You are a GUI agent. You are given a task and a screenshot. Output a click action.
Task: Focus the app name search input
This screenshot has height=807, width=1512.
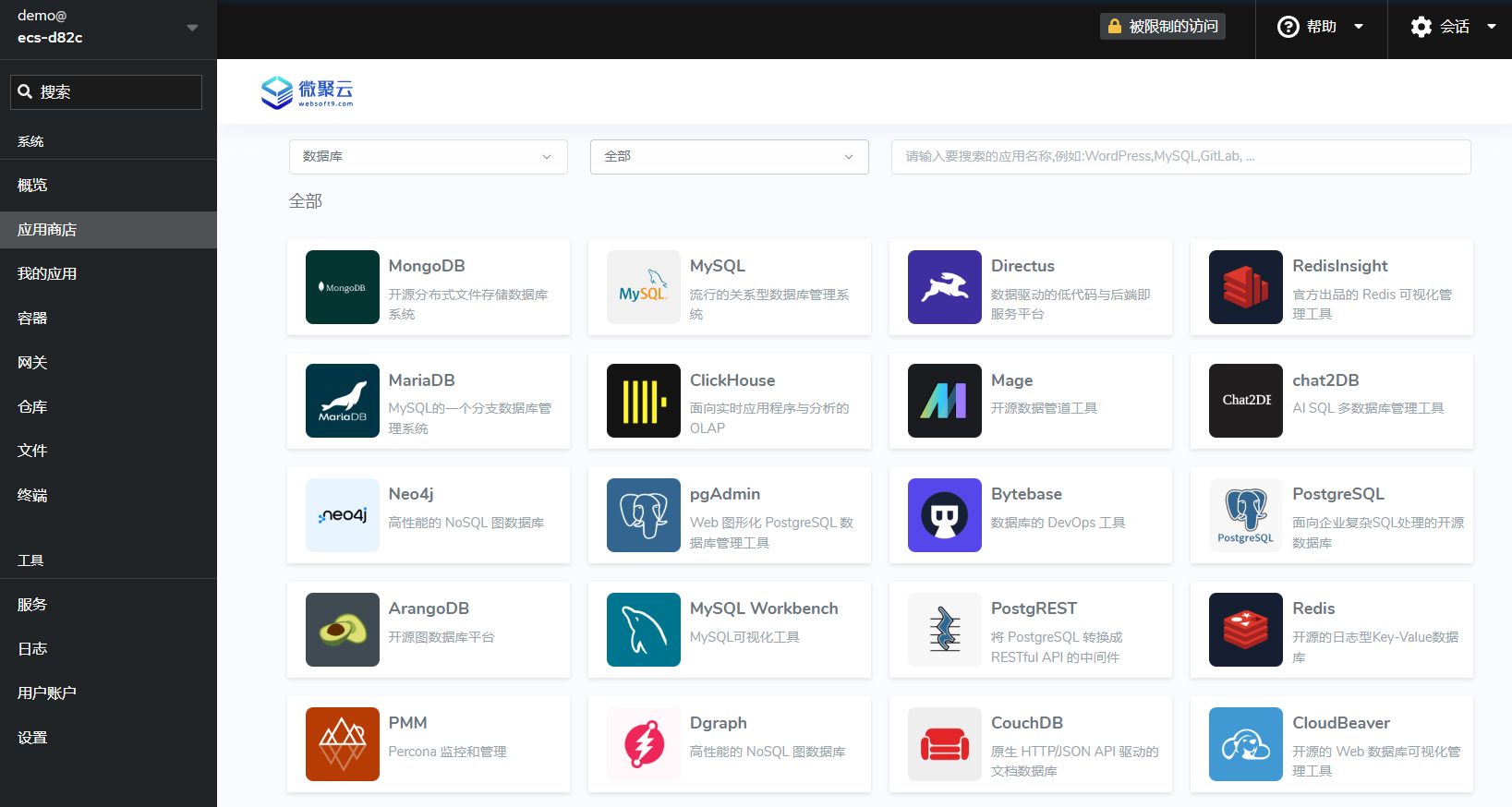click(1180, 157)
